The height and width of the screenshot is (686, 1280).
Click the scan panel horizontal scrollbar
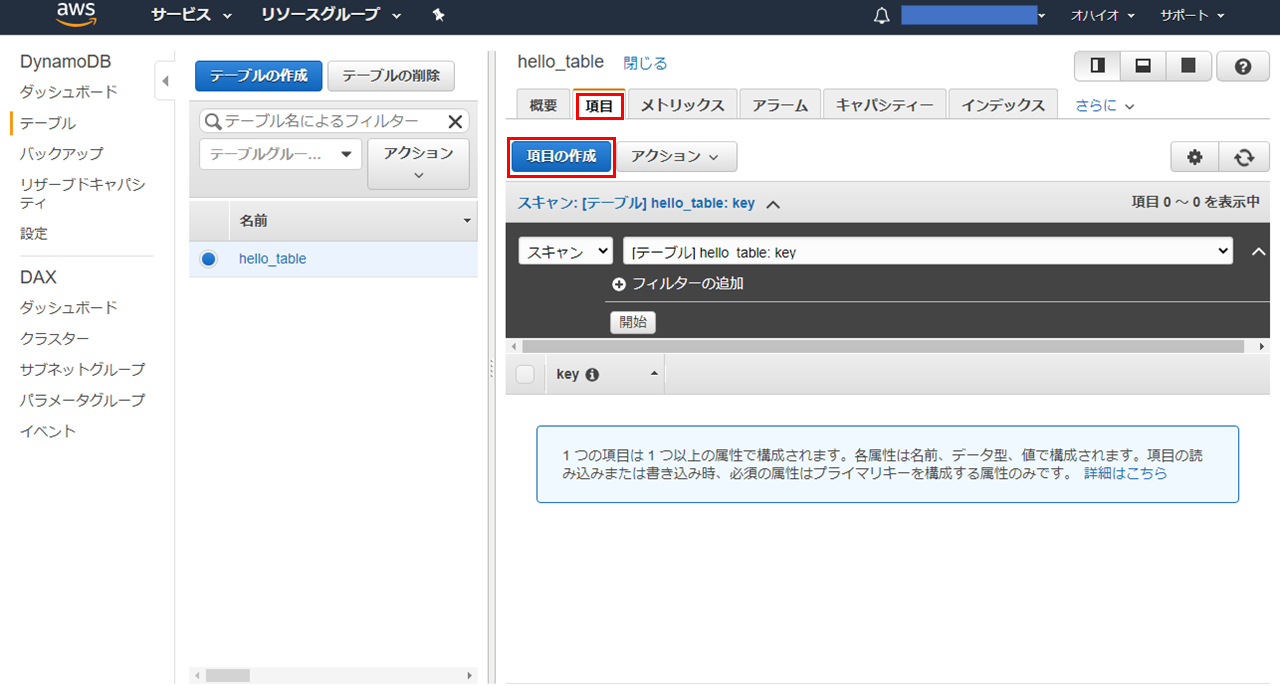coord(882,346)
